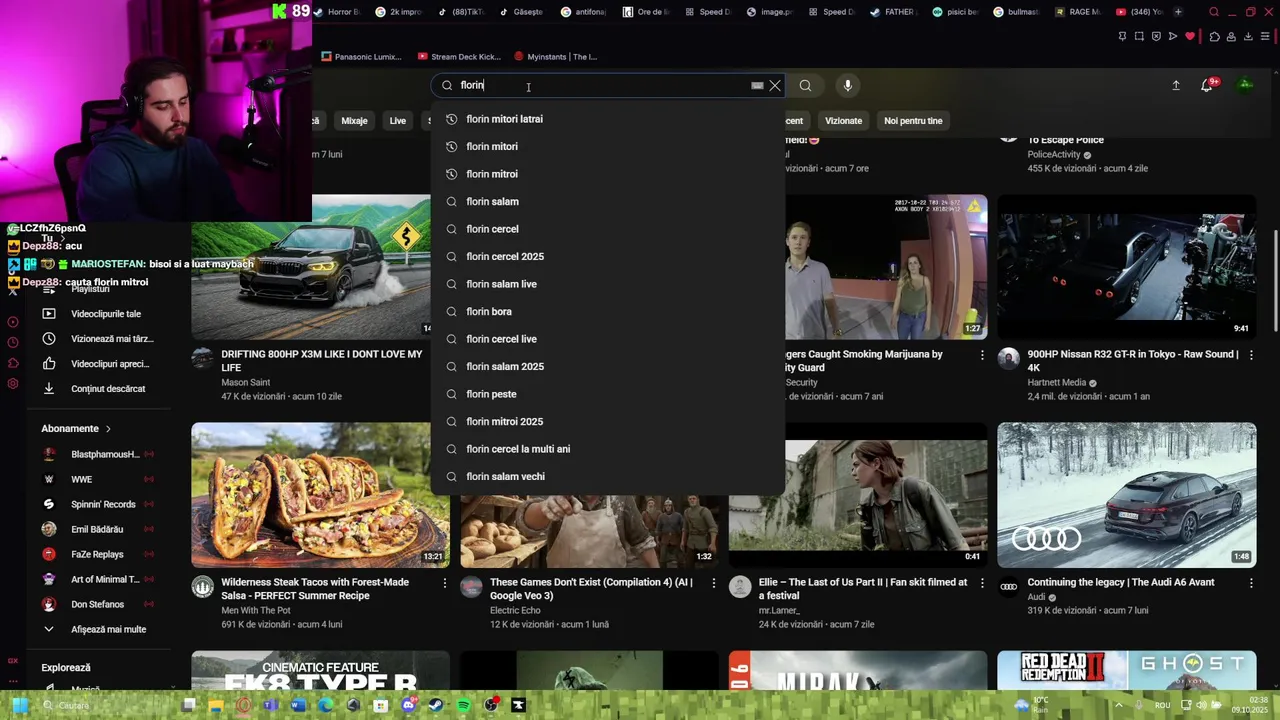This screenshot has width=1280, height=720.
Task: Filter by the Mixaje chip
Action: (x=354, y=121)
